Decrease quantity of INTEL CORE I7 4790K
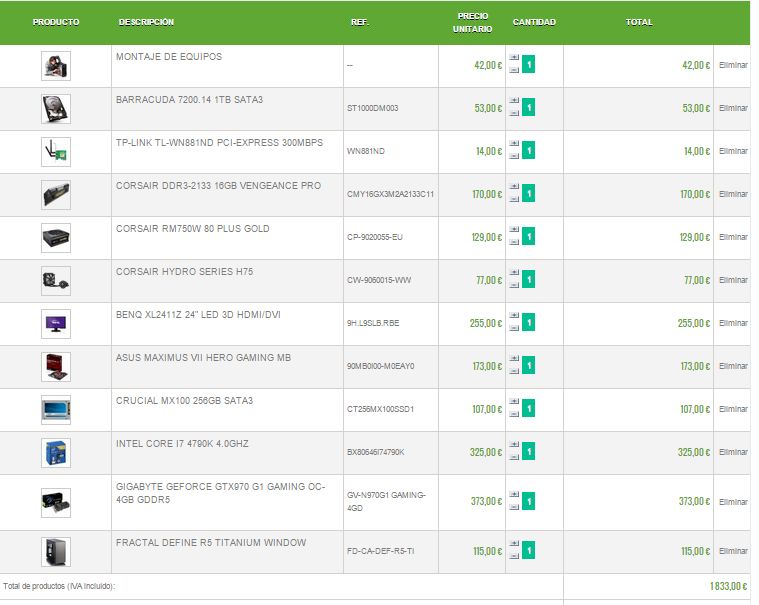This screenshot has width=759, height=605. (x=514, y=458)
